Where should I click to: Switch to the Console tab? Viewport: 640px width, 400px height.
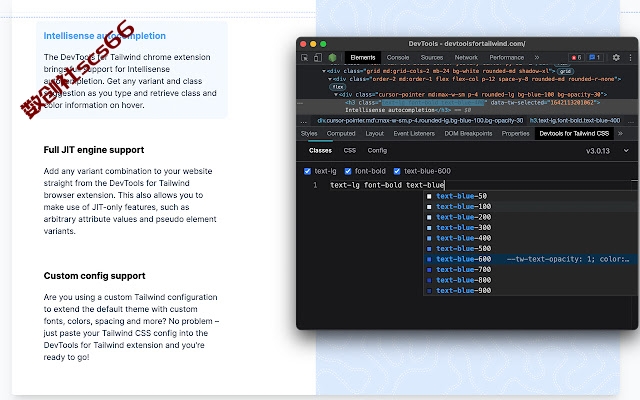[x=398, y=58]
